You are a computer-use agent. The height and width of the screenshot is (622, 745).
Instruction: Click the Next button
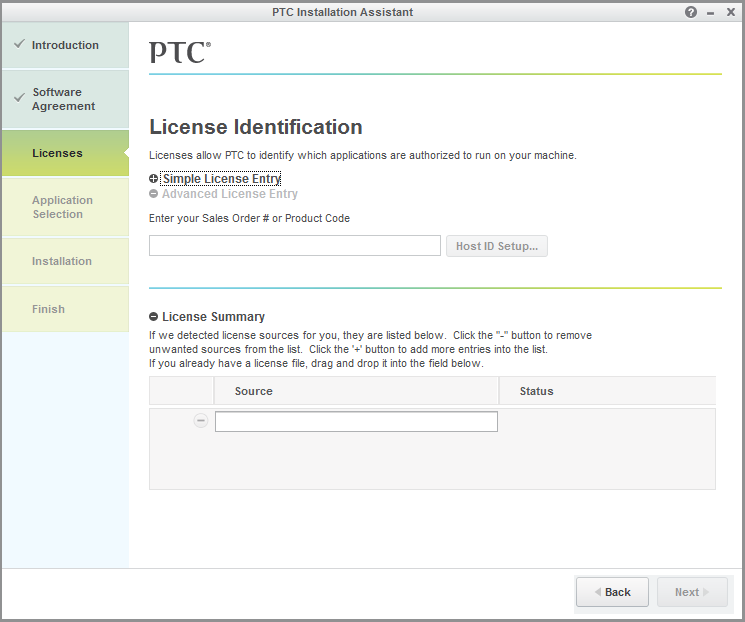click(x=692, y=592)
